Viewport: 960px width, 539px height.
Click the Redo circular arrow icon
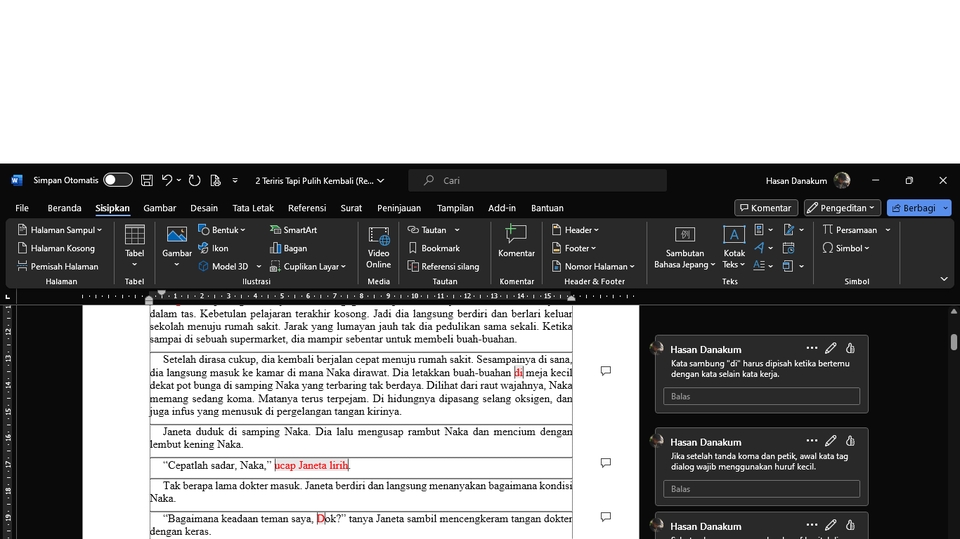194,180
